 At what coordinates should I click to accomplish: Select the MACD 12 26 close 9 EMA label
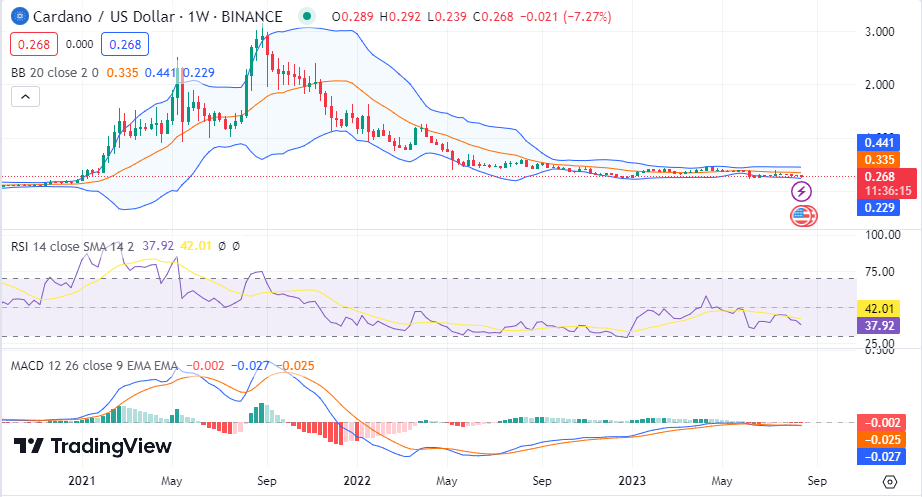[94, 366]
